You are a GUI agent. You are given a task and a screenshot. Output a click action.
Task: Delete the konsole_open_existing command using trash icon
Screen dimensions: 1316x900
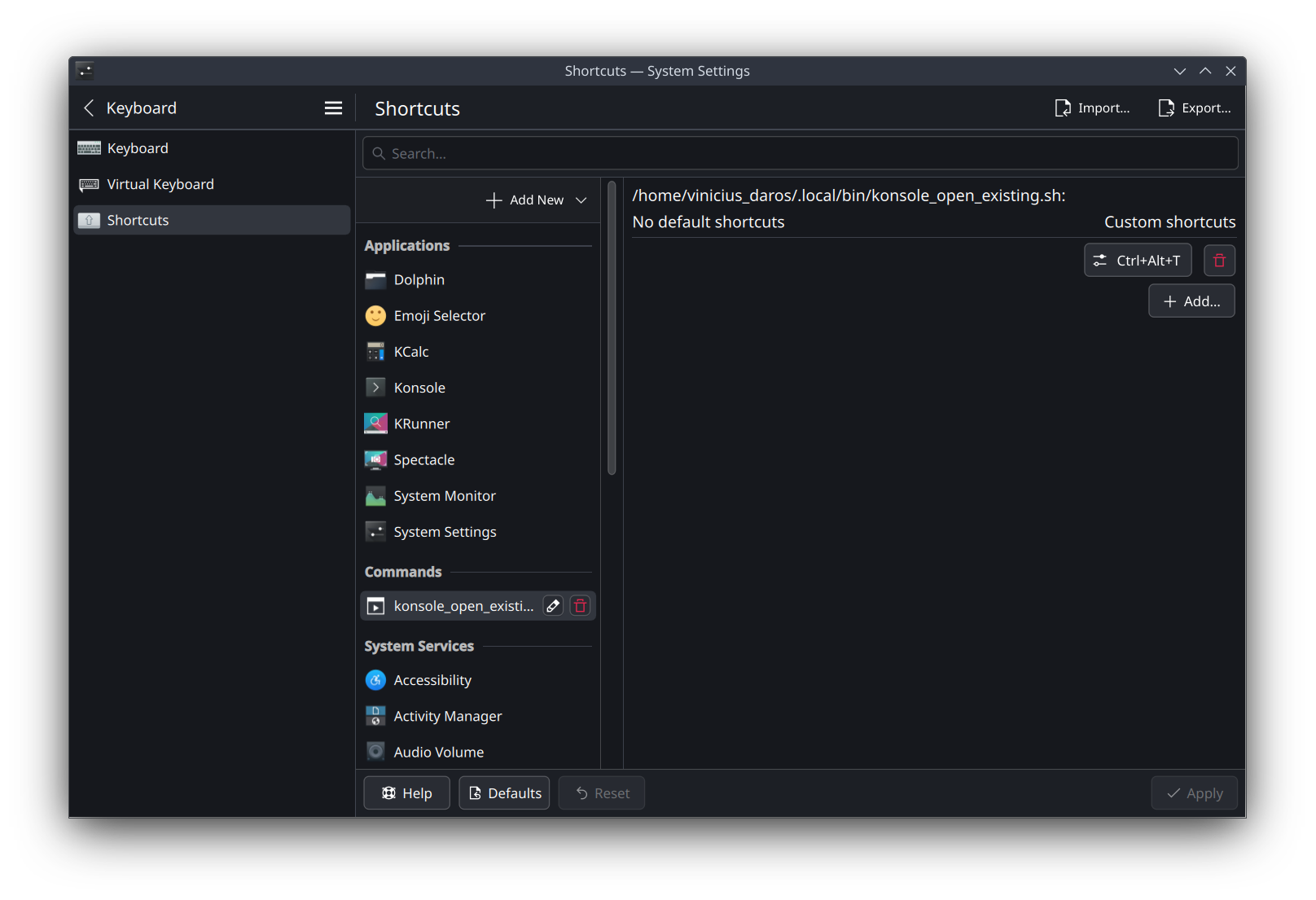tap(580, 606)
